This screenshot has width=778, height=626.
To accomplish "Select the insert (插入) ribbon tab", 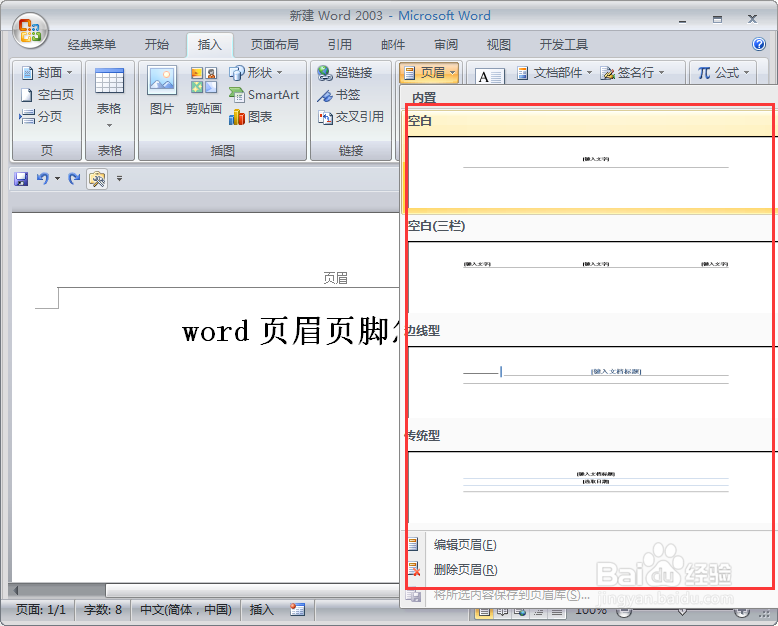I will [210, 45].
